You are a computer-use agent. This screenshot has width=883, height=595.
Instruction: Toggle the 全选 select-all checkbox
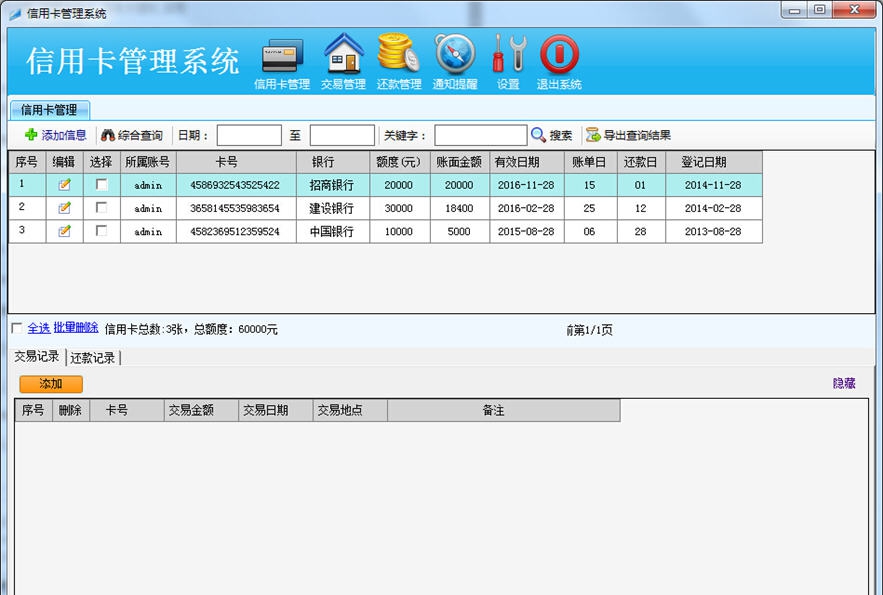15,325
